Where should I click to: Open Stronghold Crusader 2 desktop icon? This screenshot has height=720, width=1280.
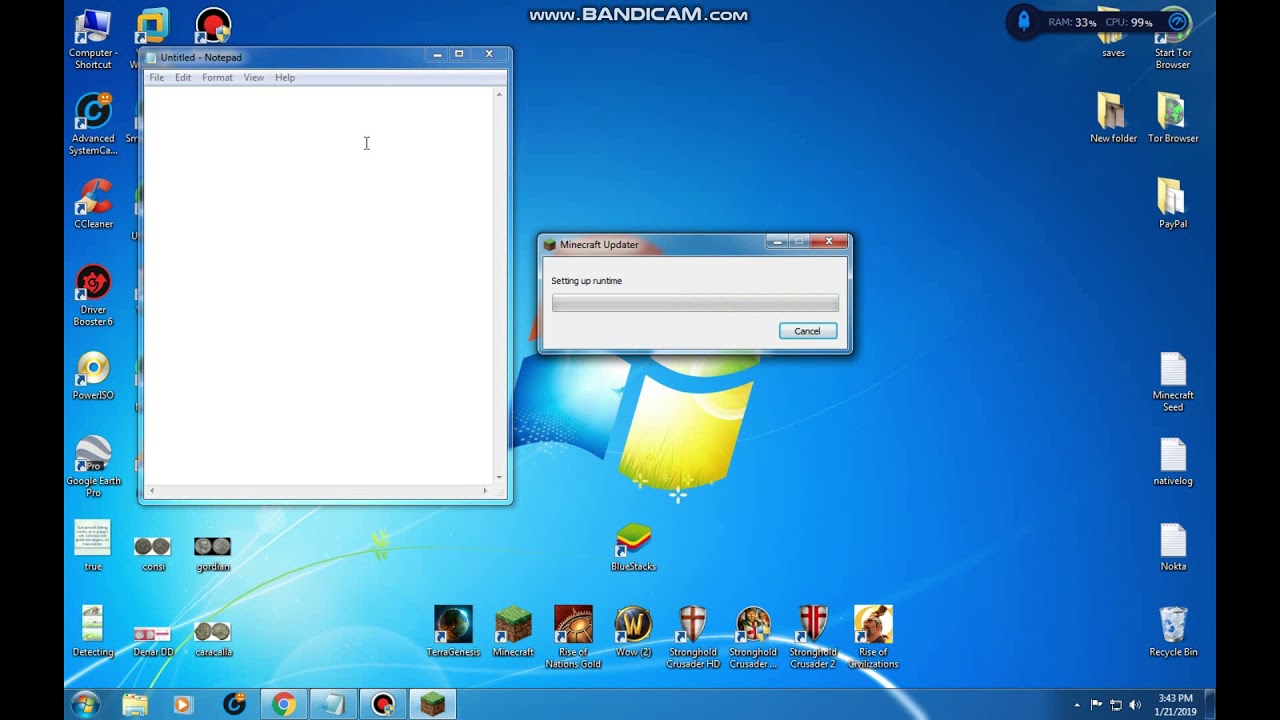click(813, 637)
